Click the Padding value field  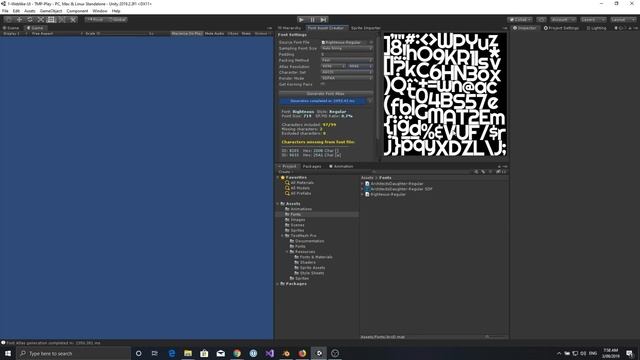click(x=347, y=54)
